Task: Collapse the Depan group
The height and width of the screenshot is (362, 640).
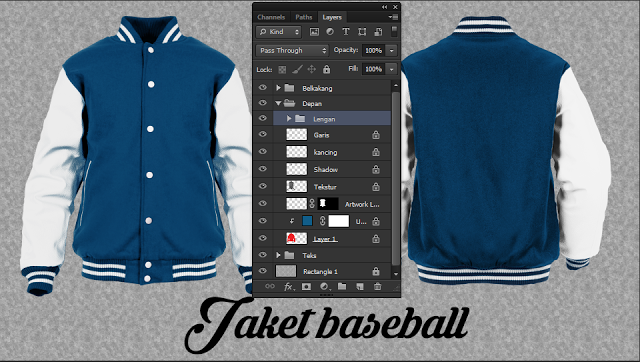Action: [278, 103]
